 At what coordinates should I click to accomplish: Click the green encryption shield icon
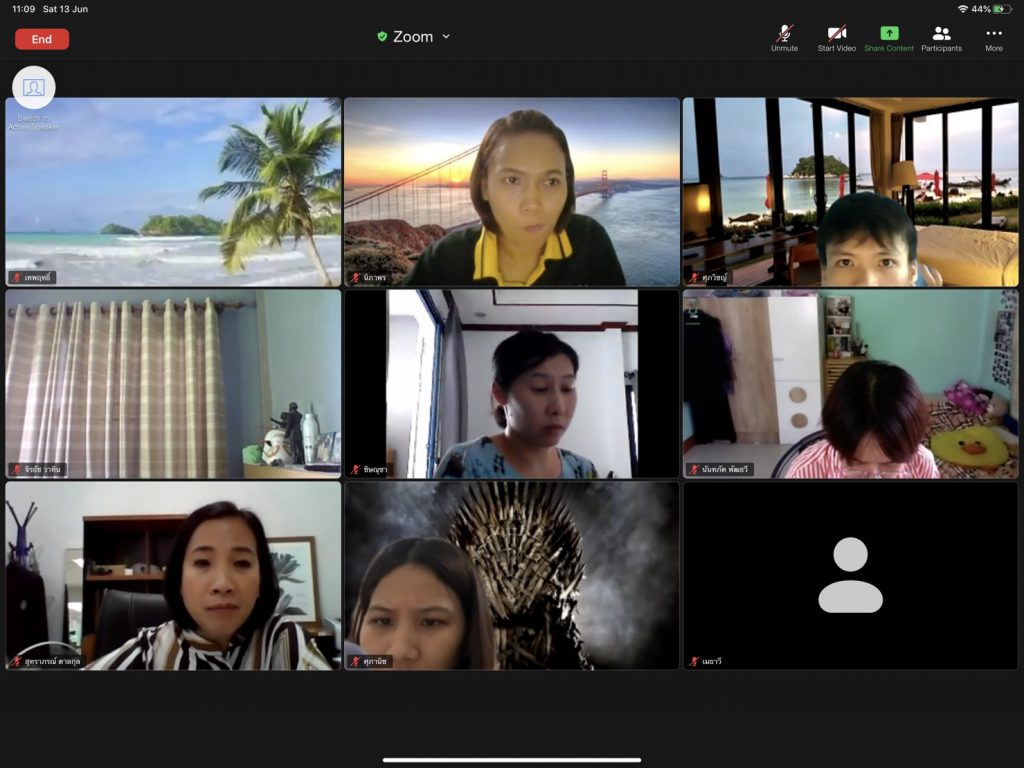pos(382,37)
